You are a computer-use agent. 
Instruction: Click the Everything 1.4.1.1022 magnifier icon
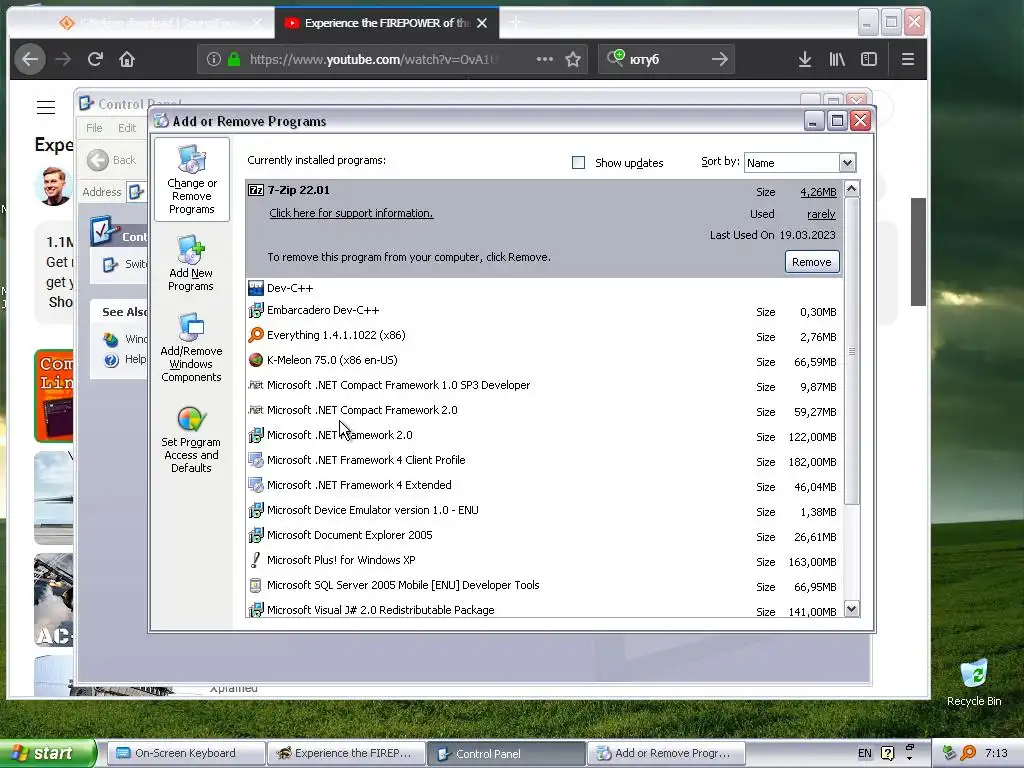(255, 335)
